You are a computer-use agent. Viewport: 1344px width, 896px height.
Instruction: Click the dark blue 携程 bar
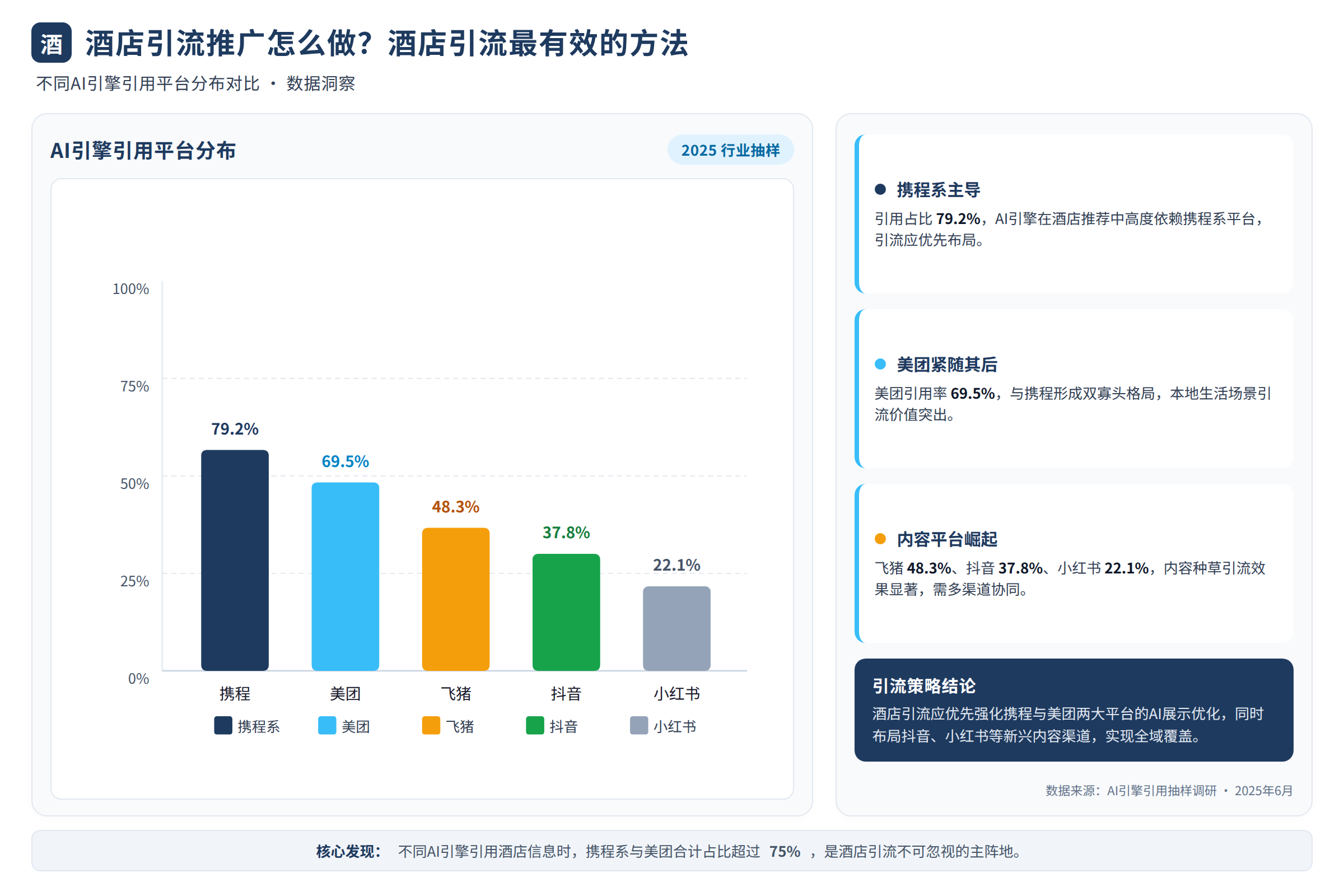click(235, 561)
